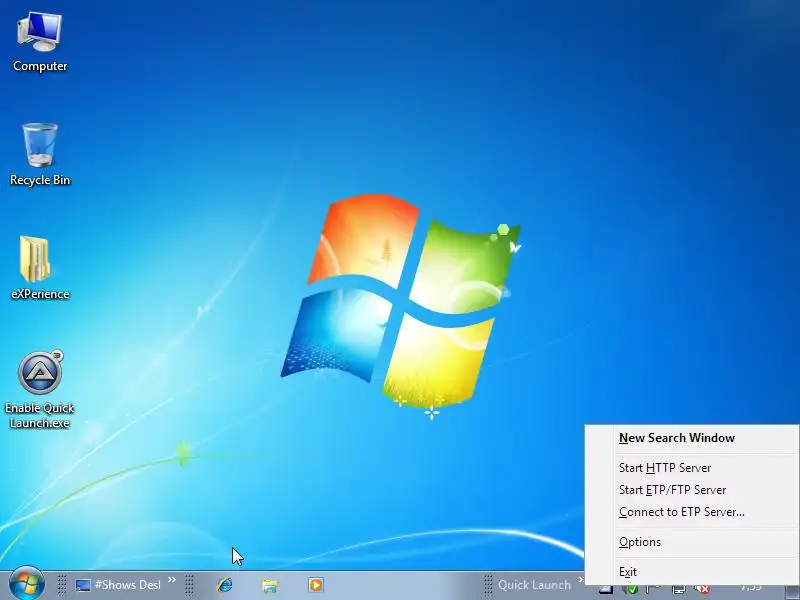Screen dimensions: 800x600
Task: Click the green checkmark tray icon
Action: (x=631, y=590)
